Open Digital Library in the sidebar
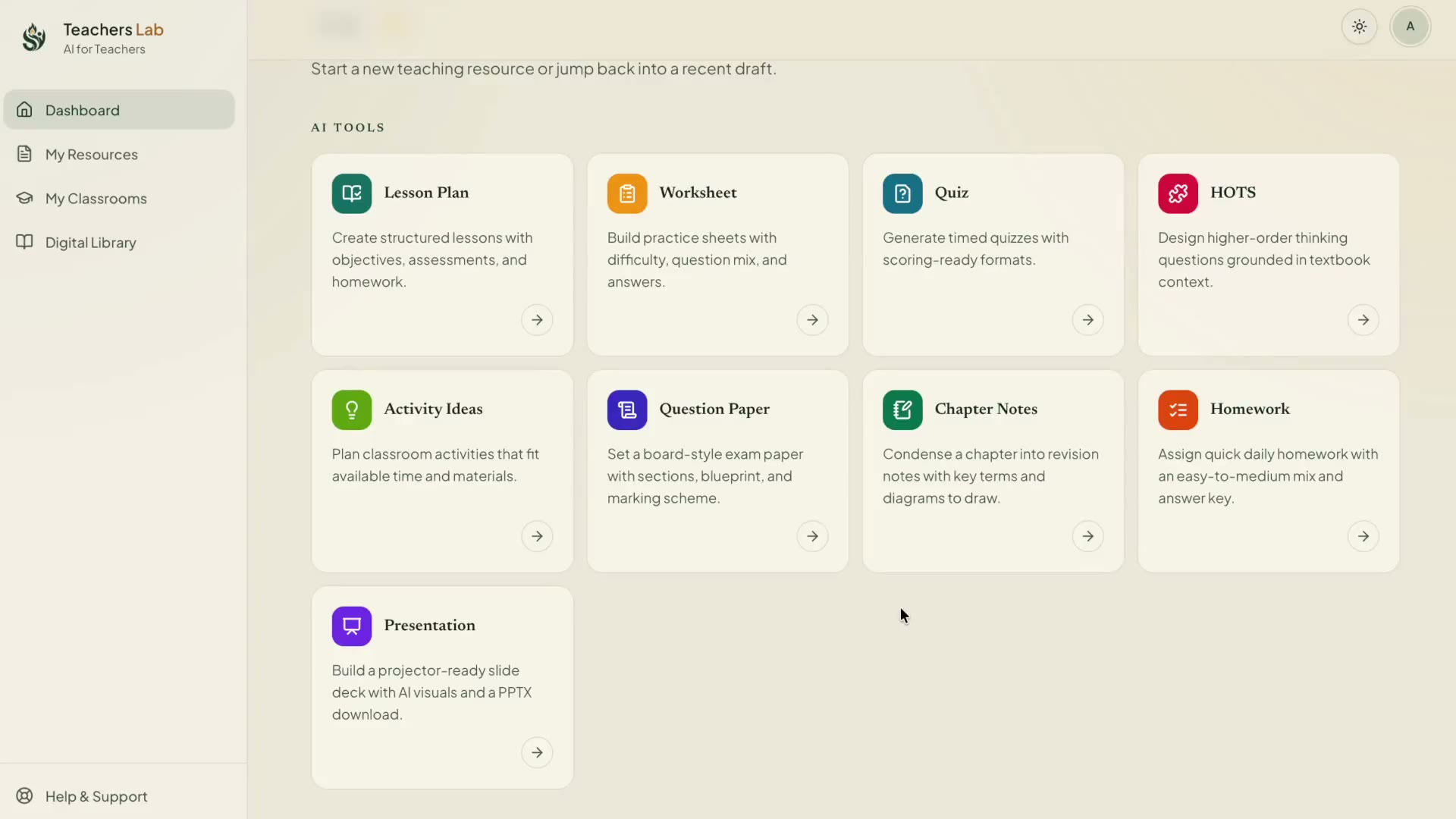1456x819 pixels. coord(119,242)
